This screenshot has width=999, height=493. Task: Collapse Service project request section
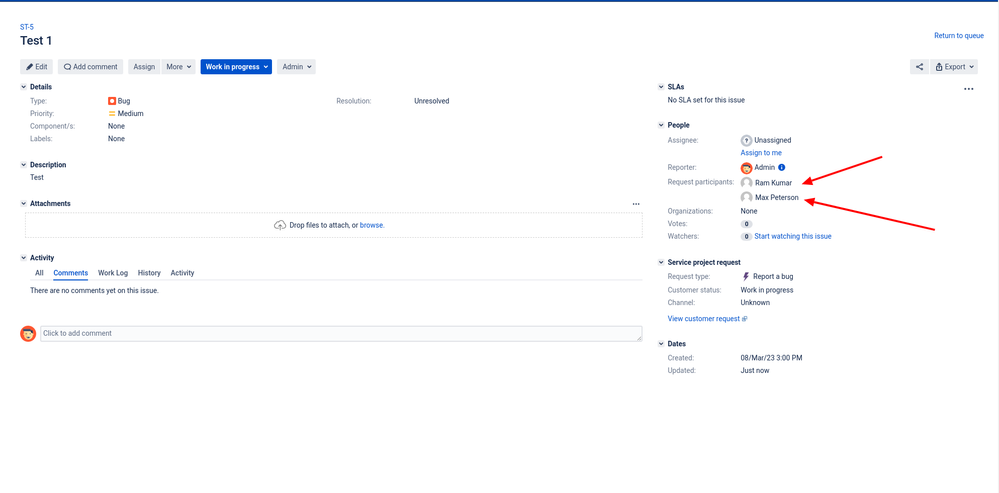coord(661,262)
